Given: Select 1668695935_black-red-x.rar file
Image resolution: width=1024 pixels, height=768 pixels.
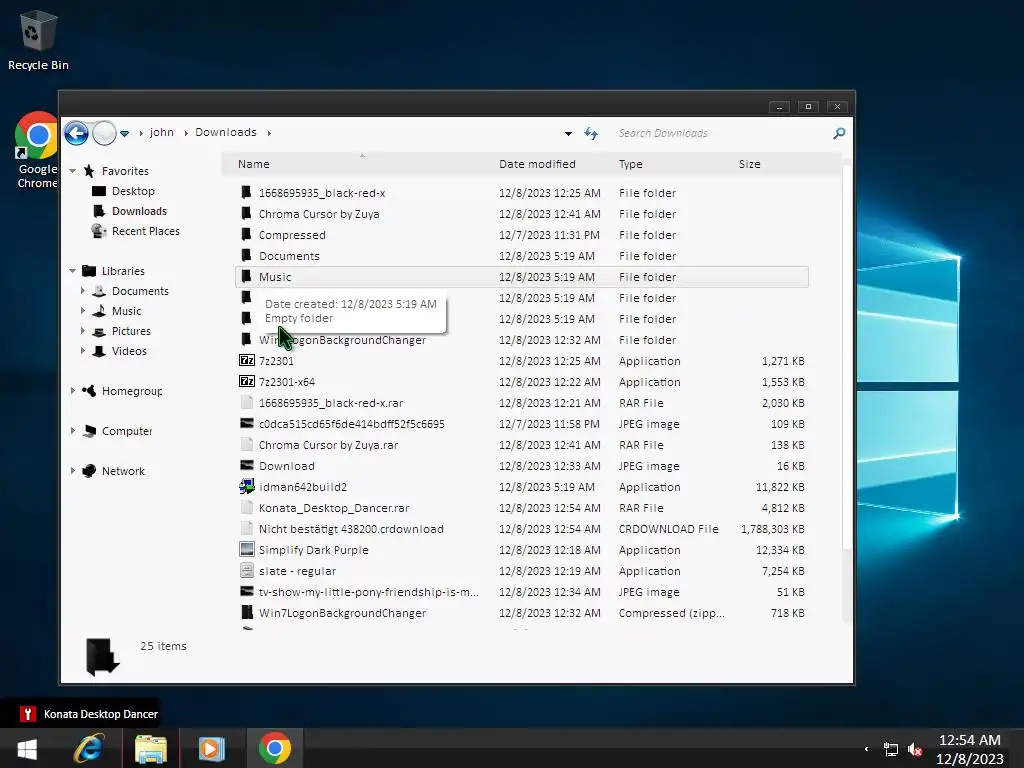Looking at the screenshot, I should tap(331, 403).
